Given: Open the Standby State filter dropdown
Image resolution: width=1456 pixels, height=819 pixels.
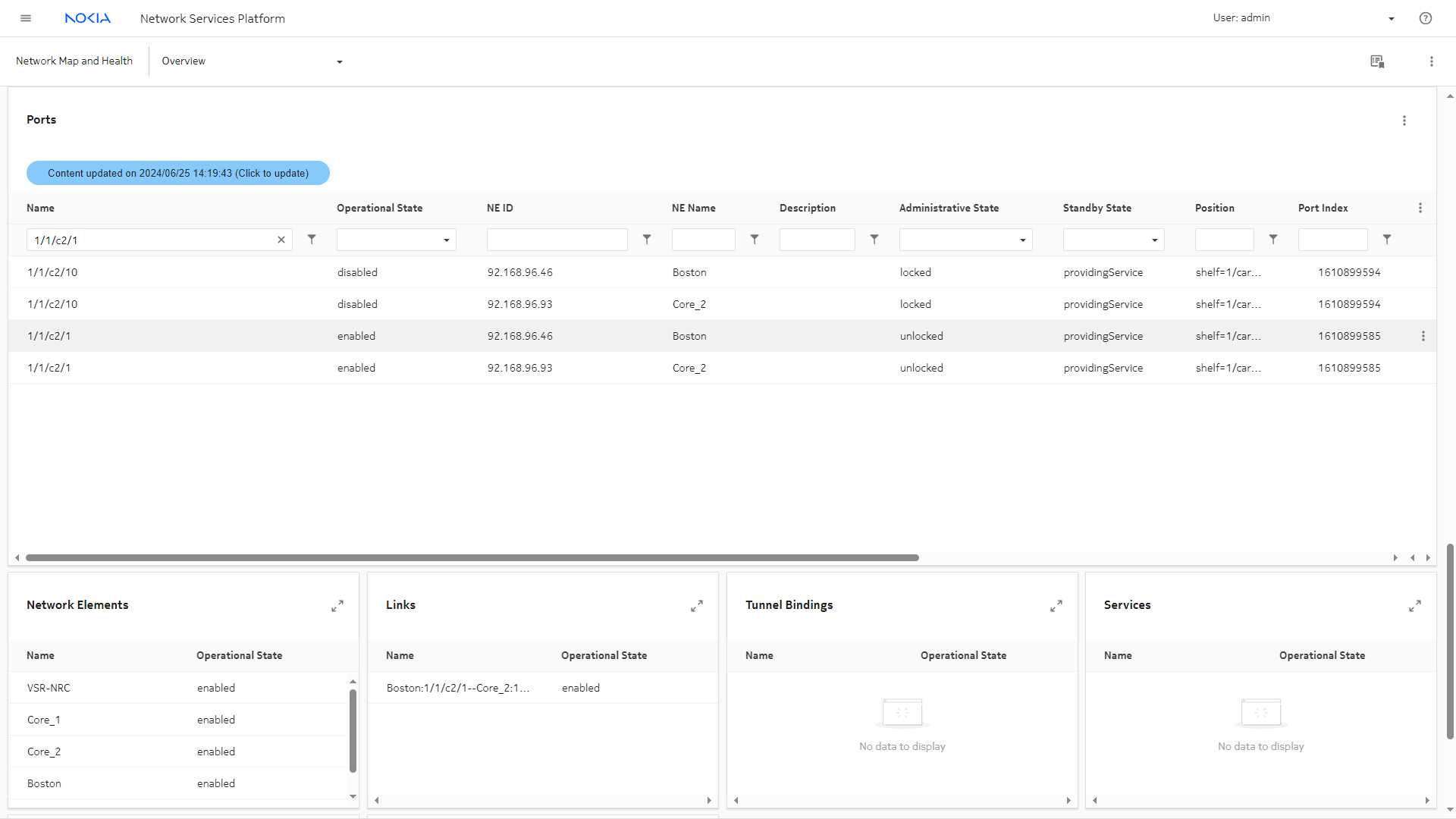Looking at the screenshot, I should [1113, 240].
